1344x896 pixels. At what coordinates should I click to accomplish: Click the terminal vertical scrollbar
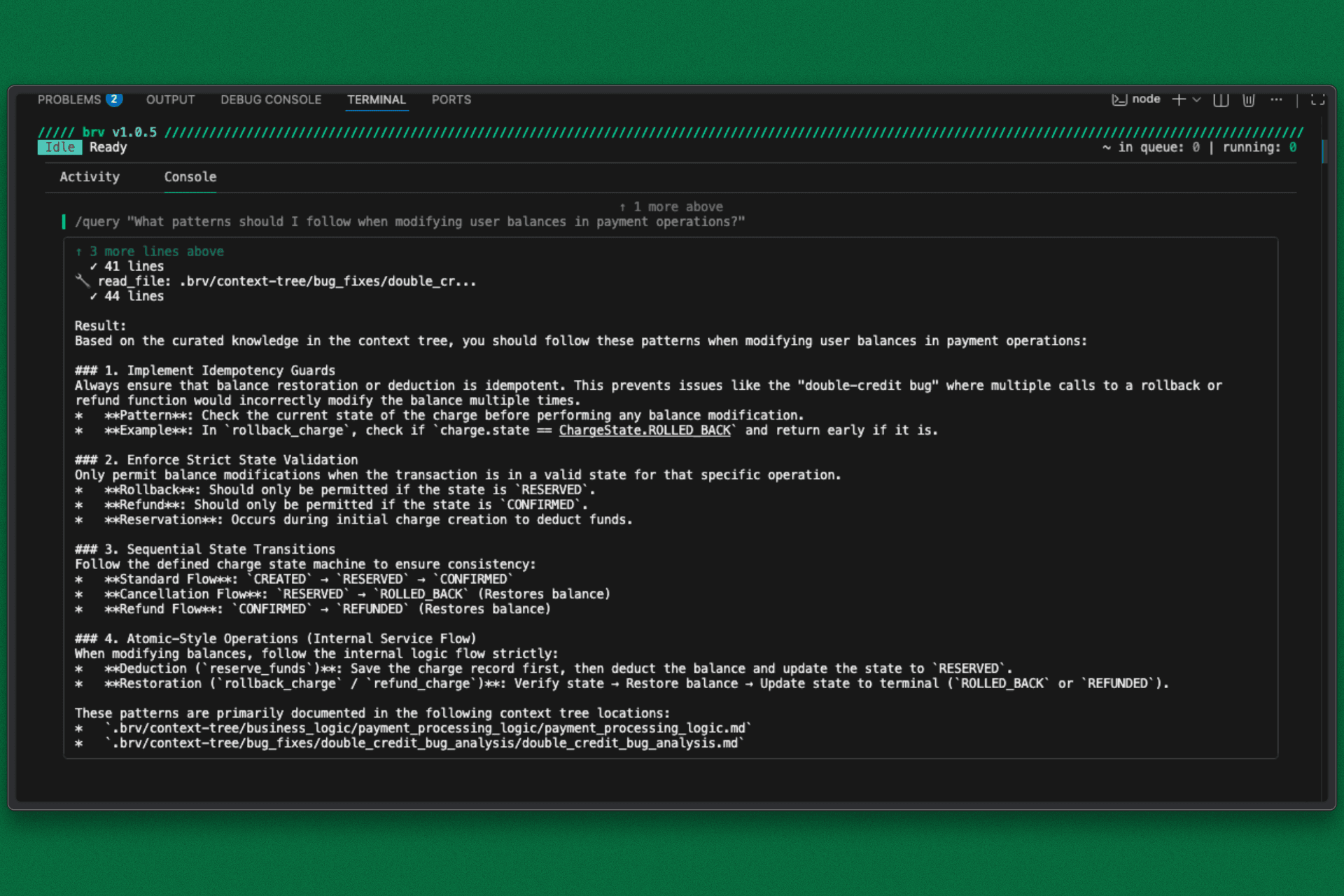pyautogui.click(x=1324, y=151)
